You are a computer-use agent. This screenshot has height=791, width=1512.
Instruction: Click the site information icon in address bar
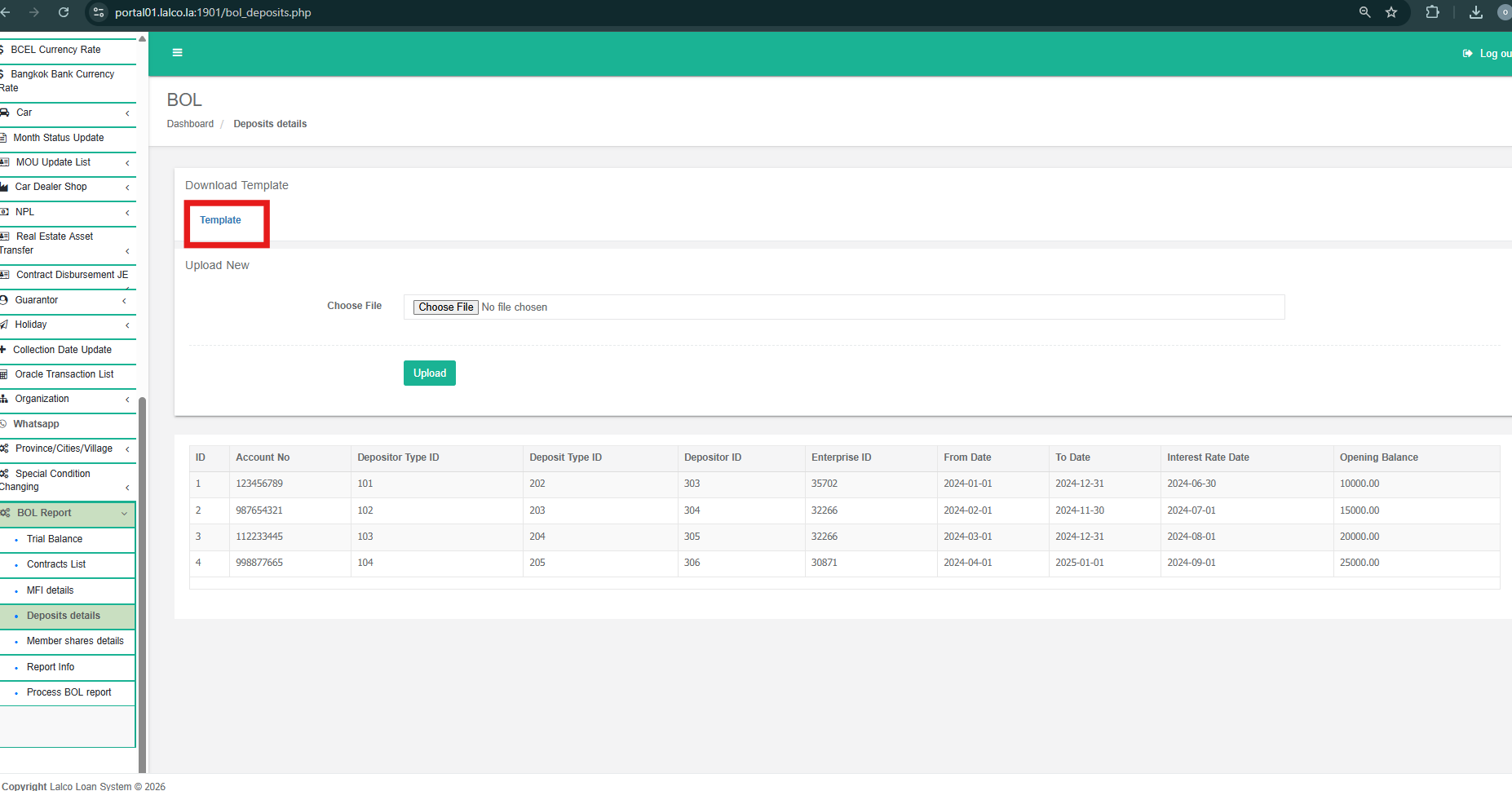pyautogui.click(x=99, y=12)
